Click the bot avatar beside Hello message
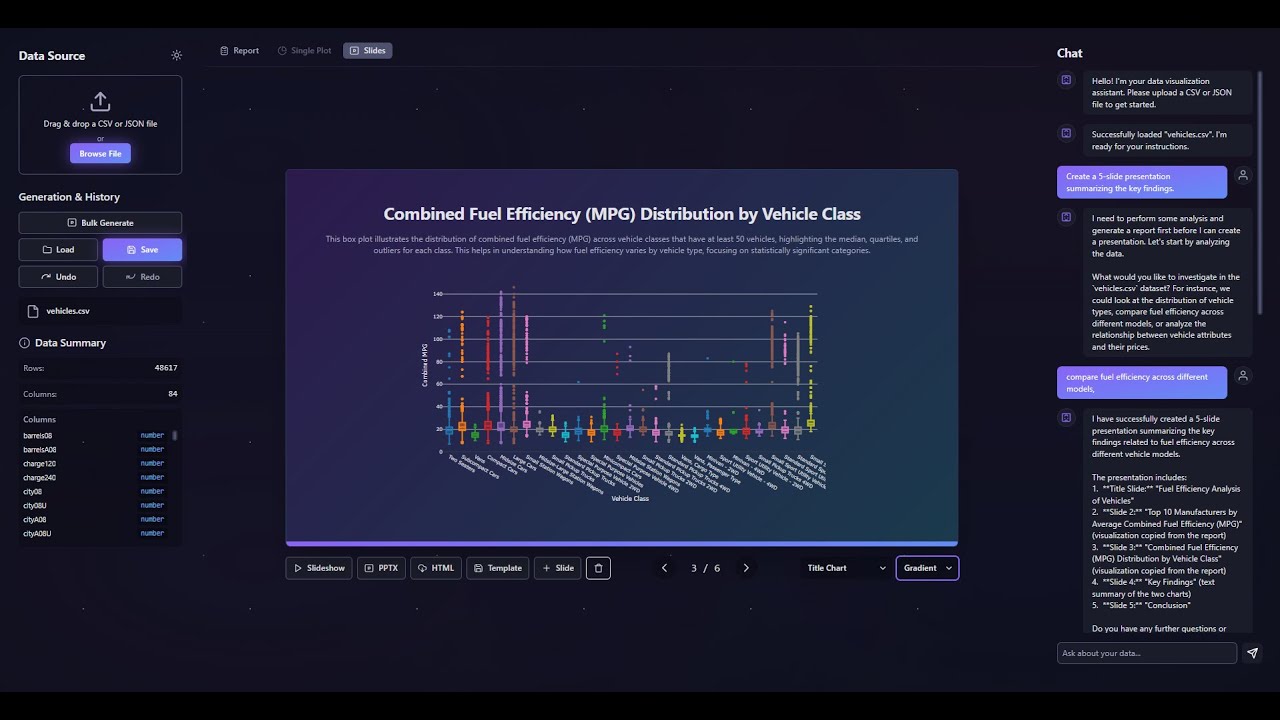 pyautogui.click(x=1066, y=80)
